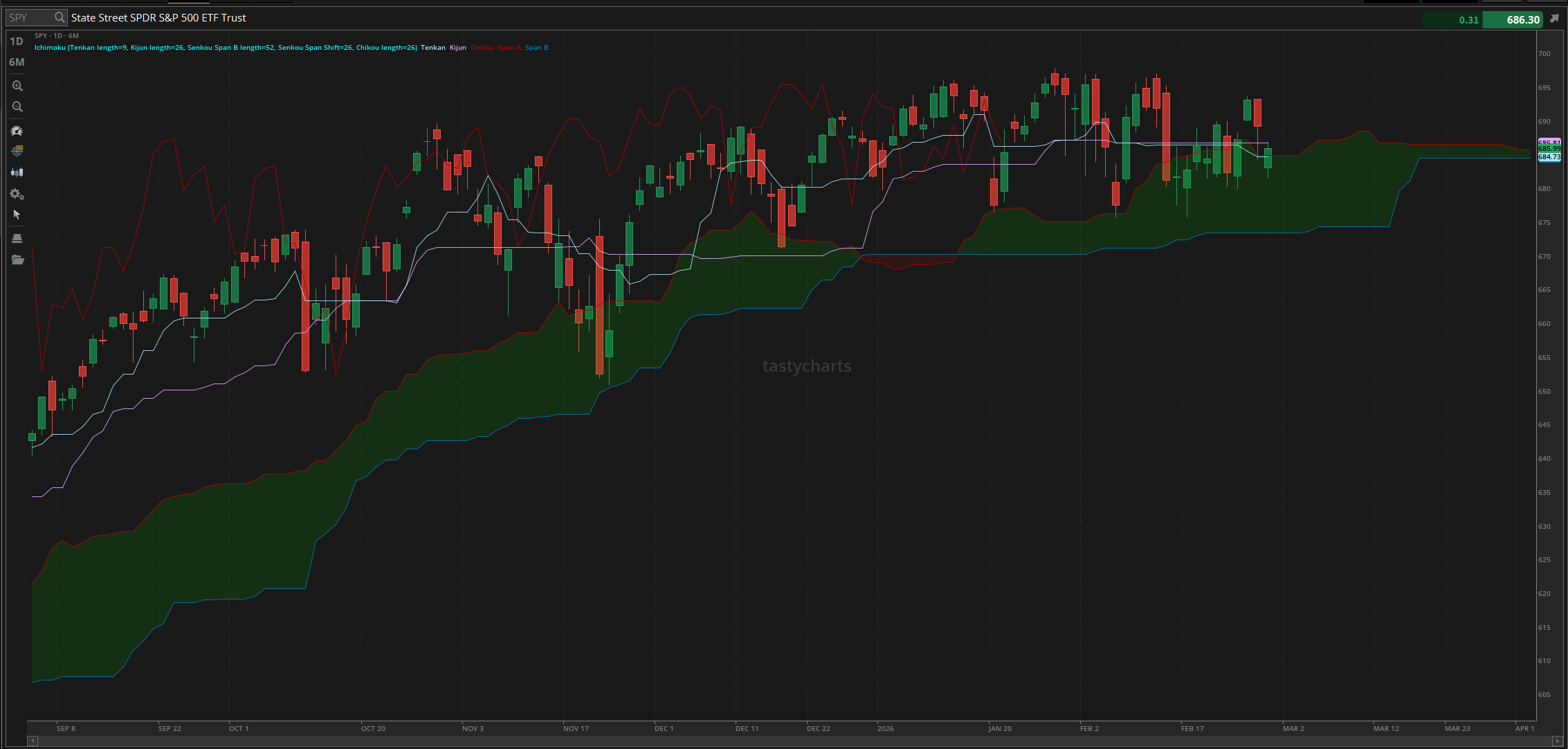Open the saved charts folder icon
Screen dimensions: 1568x749
coord(17,260)
